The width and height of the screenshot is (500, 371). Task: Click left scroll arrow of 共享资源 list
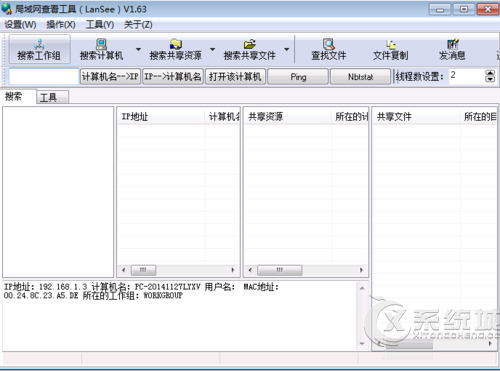[250, 270]
